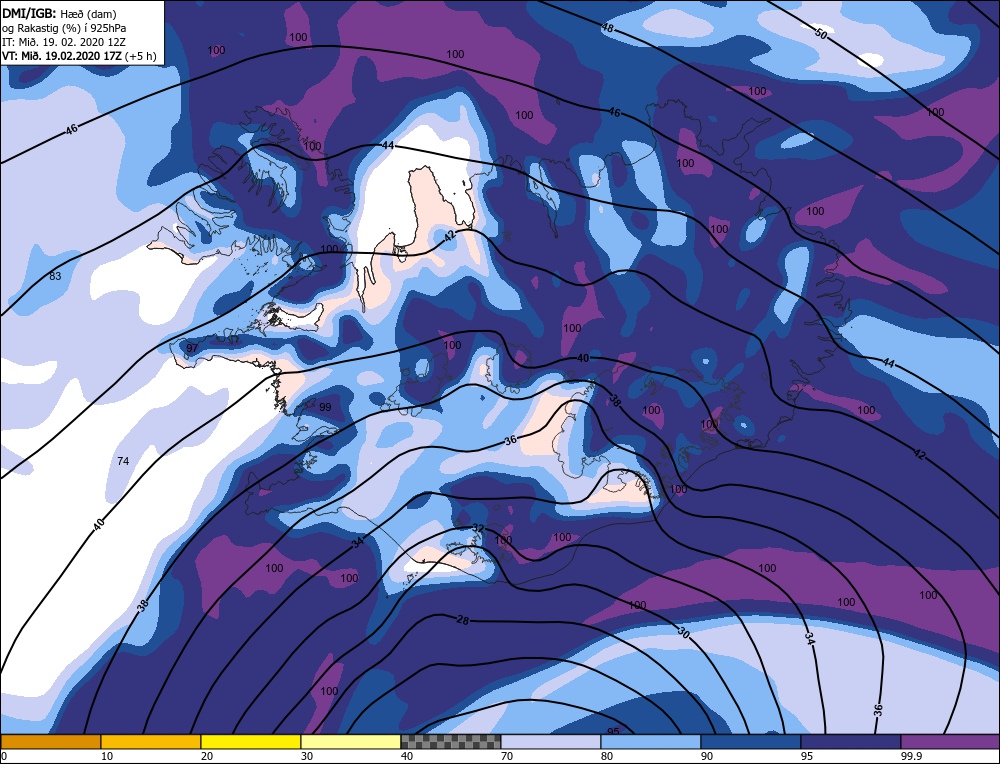
Task: Click the medium blue 90–95 legend swatch
Action: point(751,741)
